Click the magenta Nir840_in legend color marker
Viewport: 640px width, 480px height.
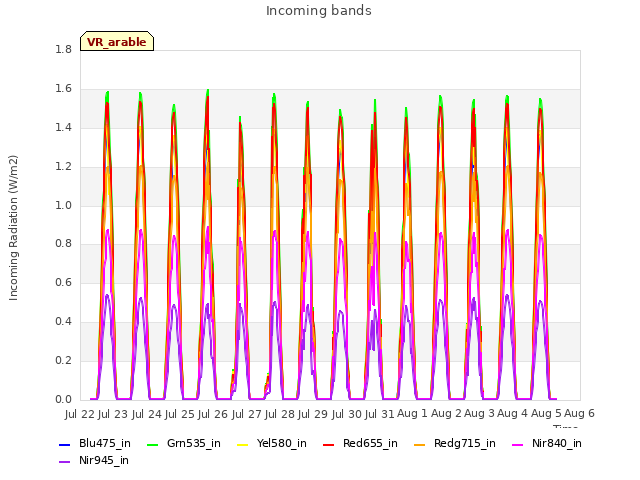tap(518, 444)
